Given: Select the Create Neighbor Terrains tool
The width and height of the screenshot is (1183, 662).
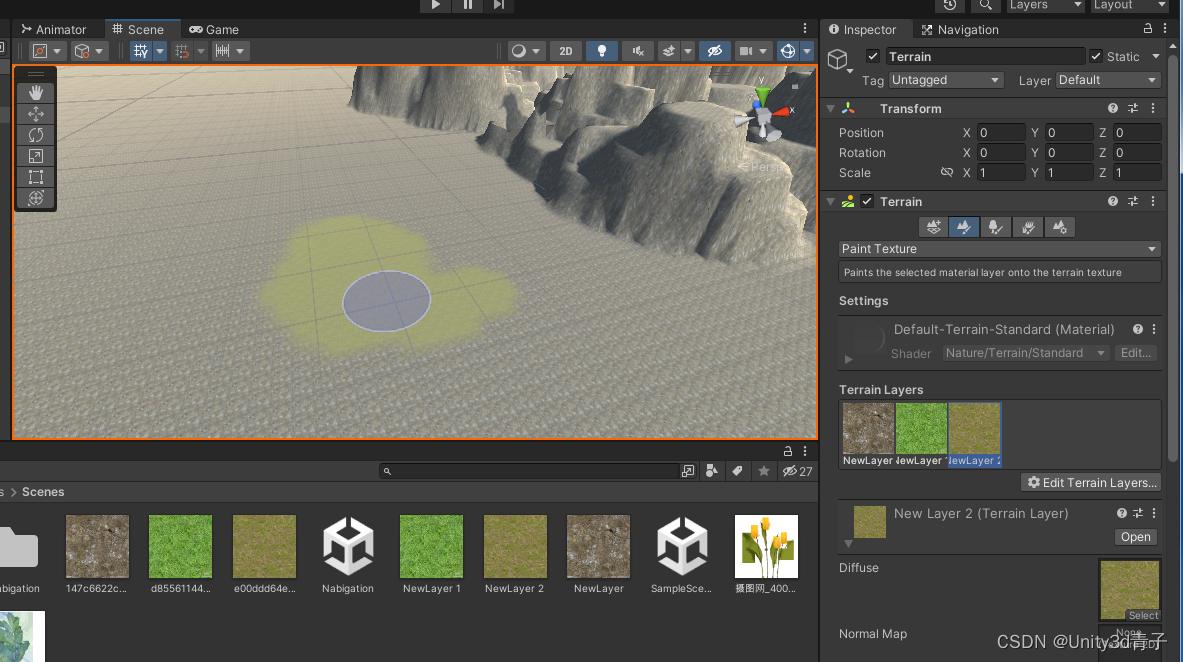Looking at the screenshot, I should pos(932,227).
